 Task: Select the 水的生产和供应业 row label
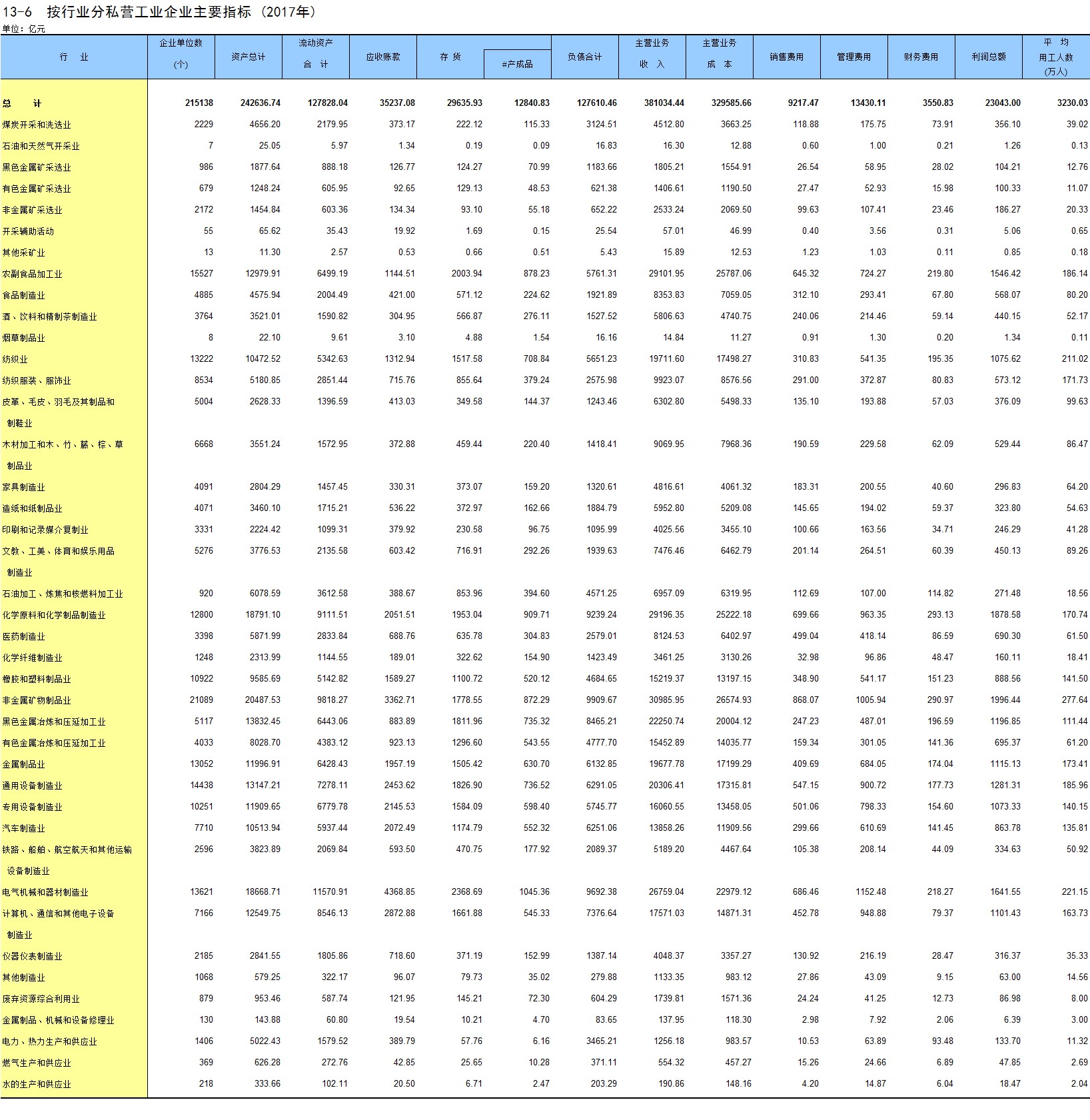(37, 1084)
